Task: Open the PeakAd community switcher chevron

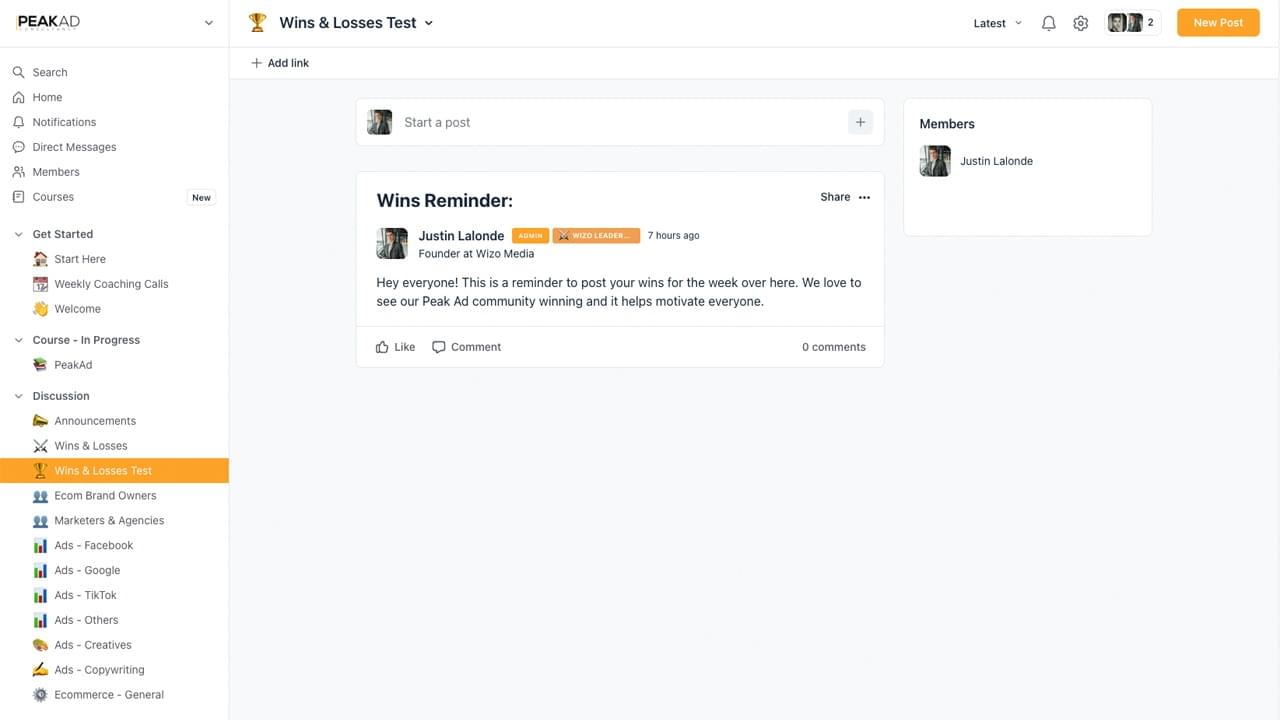Action: (x=208, y=23)
